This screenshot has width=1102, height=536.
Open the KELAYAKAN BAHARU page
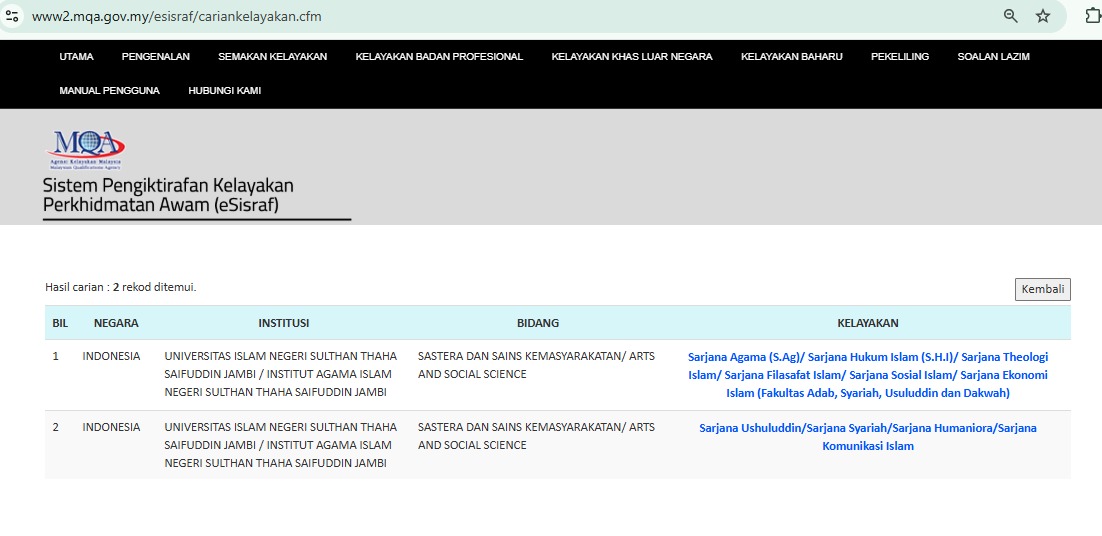click(x=791, y=57)
